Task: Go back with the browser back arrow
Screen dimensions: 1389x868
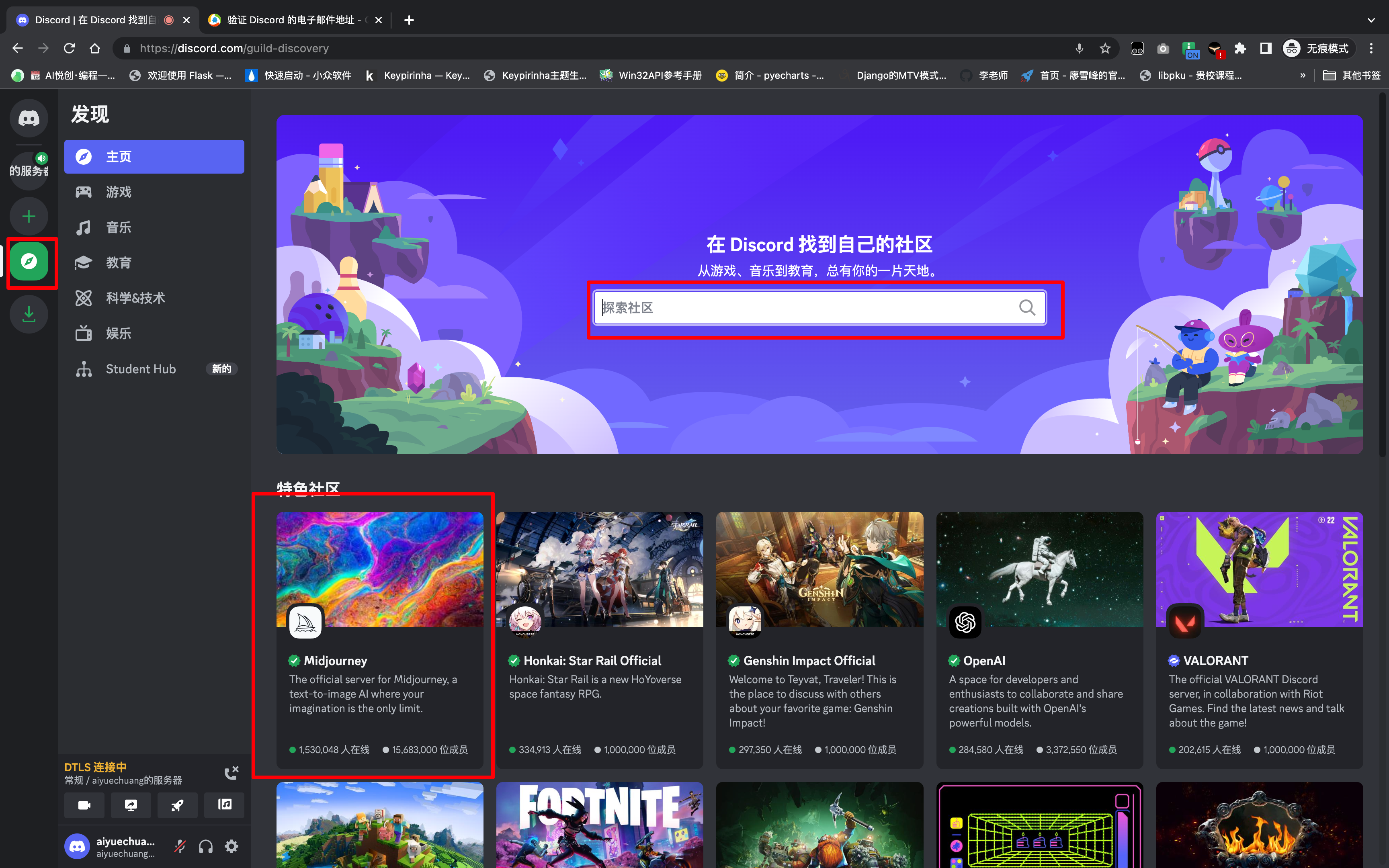Action: tap(18, 48)
